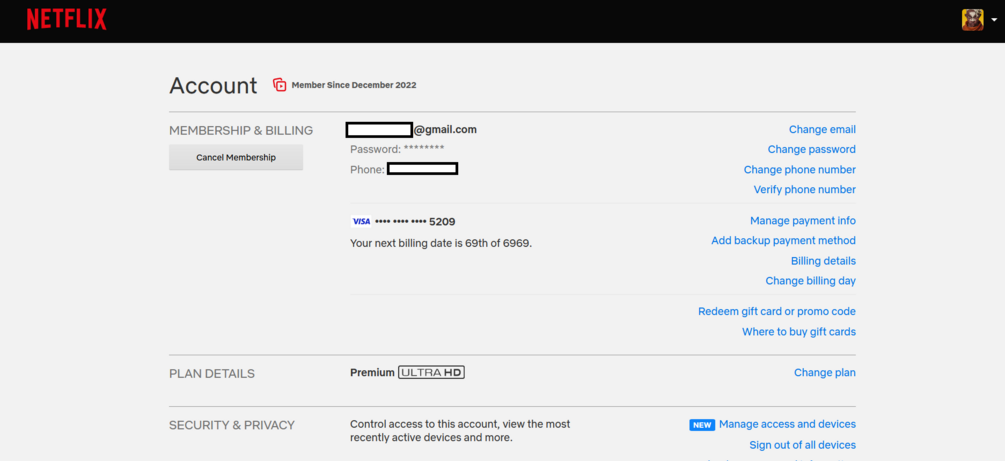The height and width of the screenshot is (461, 1005).
Task: Click the Account heading
Action: tap(213, 85)
